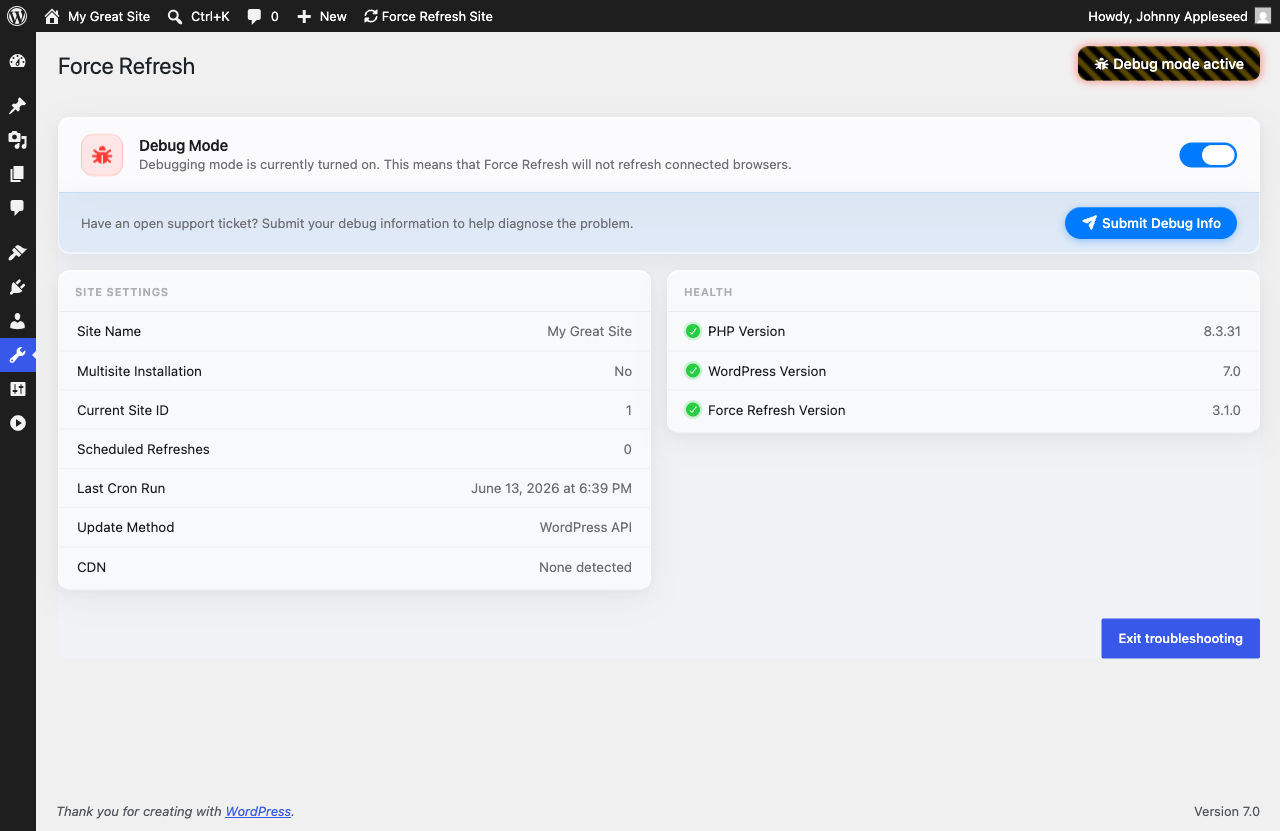Click the Force Refresh Version value 3.1.0
The width and height of the screenshot is (1280, 831).
click(1226, 410)
